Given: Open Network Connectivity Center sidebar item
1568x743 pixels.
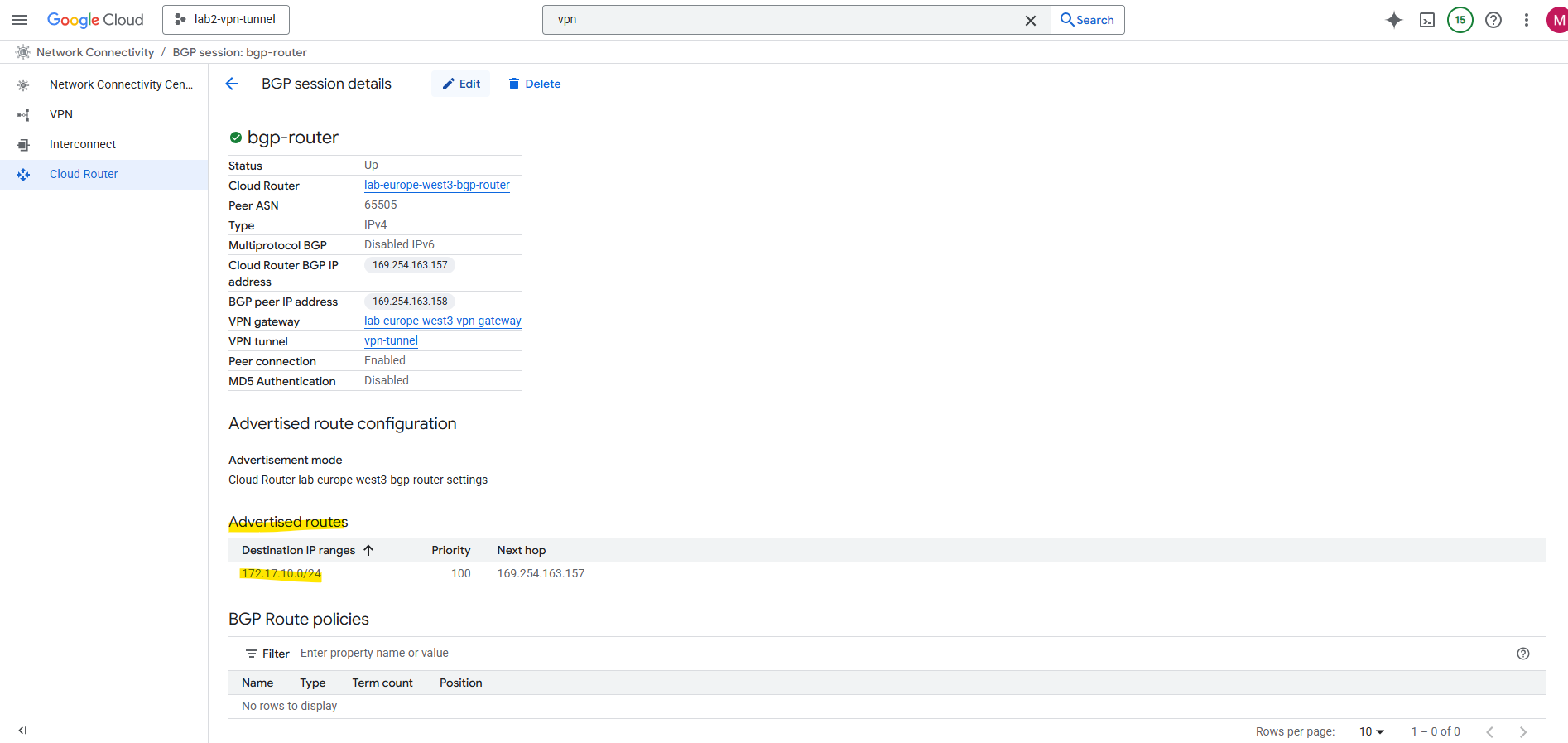Looking at the screenshot, I should (x=121, y=84).
